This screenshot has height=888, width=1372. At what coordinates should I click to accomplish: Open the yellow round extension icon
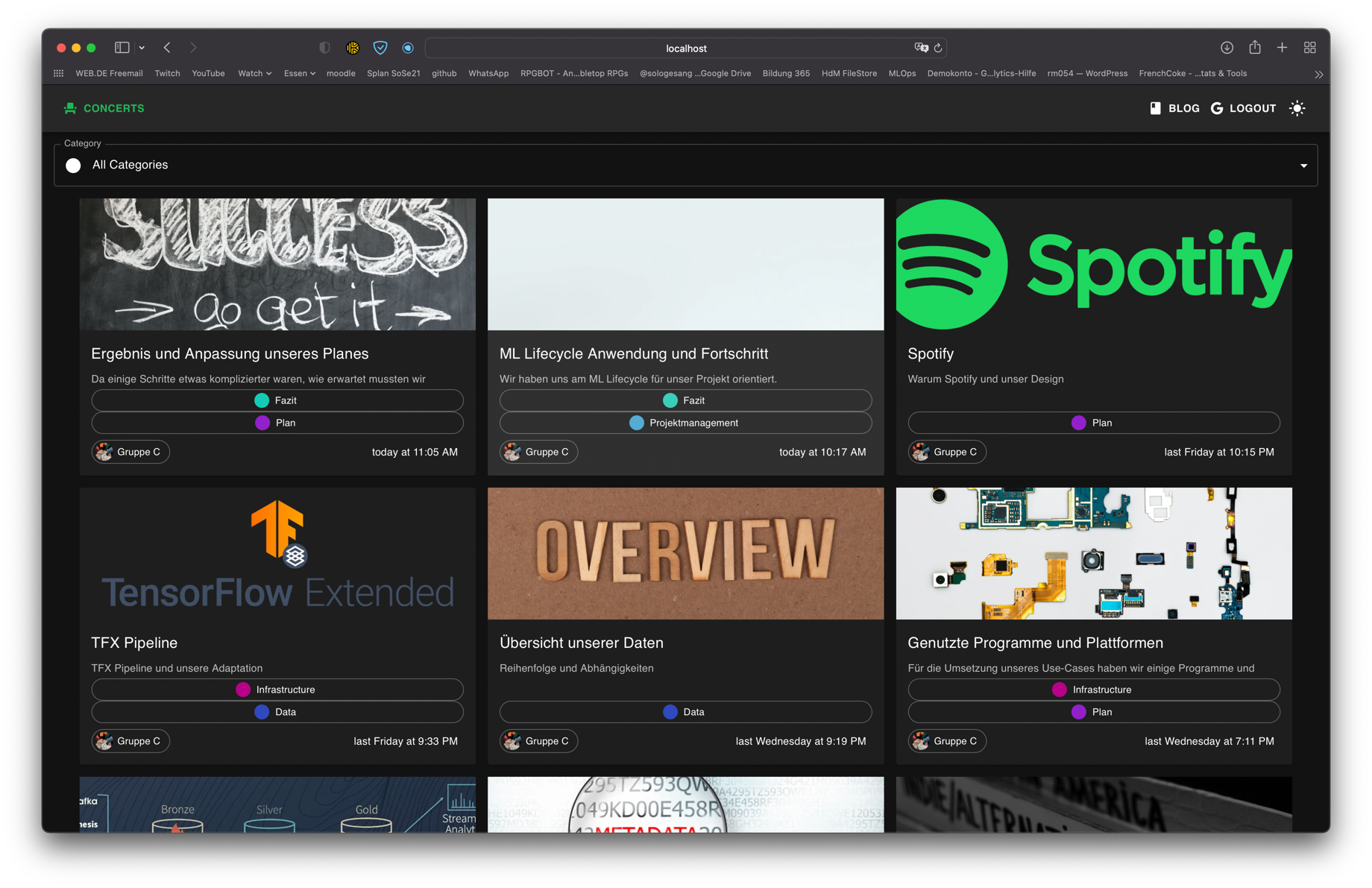353,48
